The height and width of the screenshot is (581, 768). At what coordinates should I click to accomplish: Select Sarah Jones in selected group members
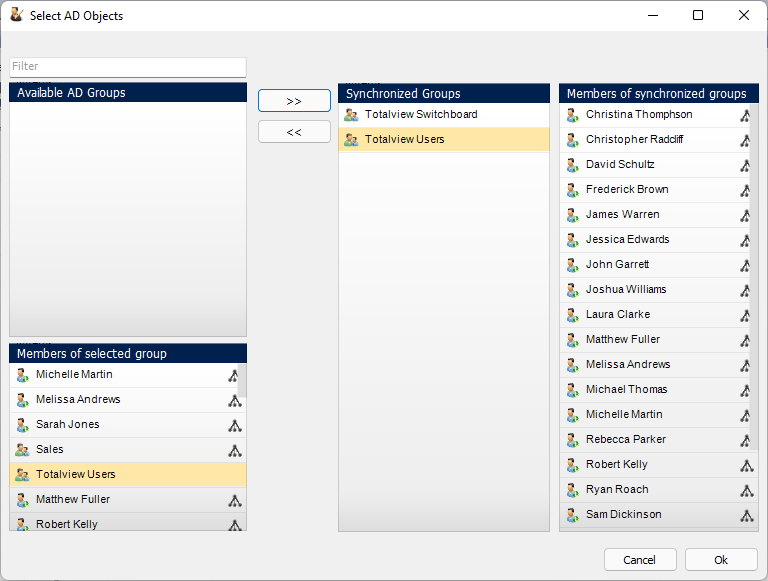[128, 425]
